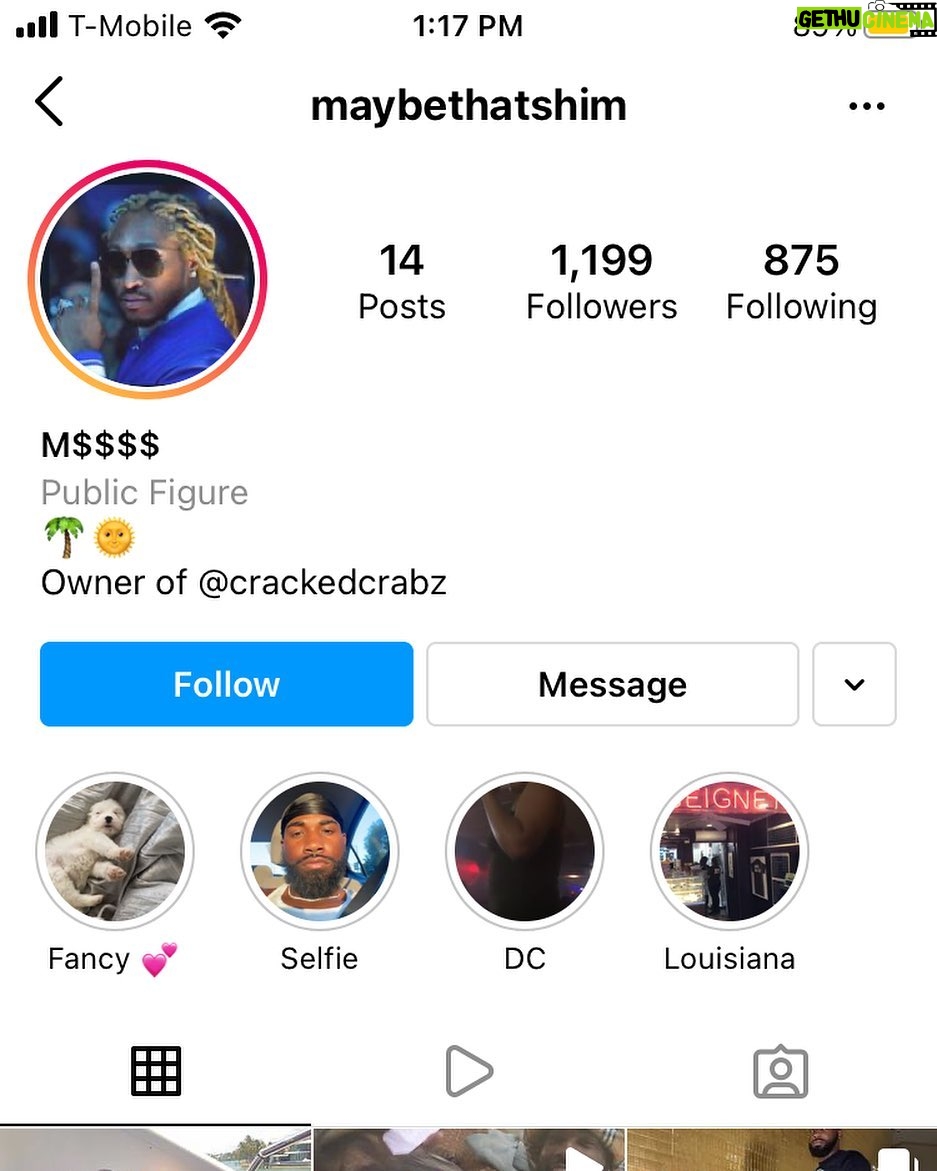Screen dimensions: 937x1171
Task: View the Fancy story highlight
Action: click(115, 851)
